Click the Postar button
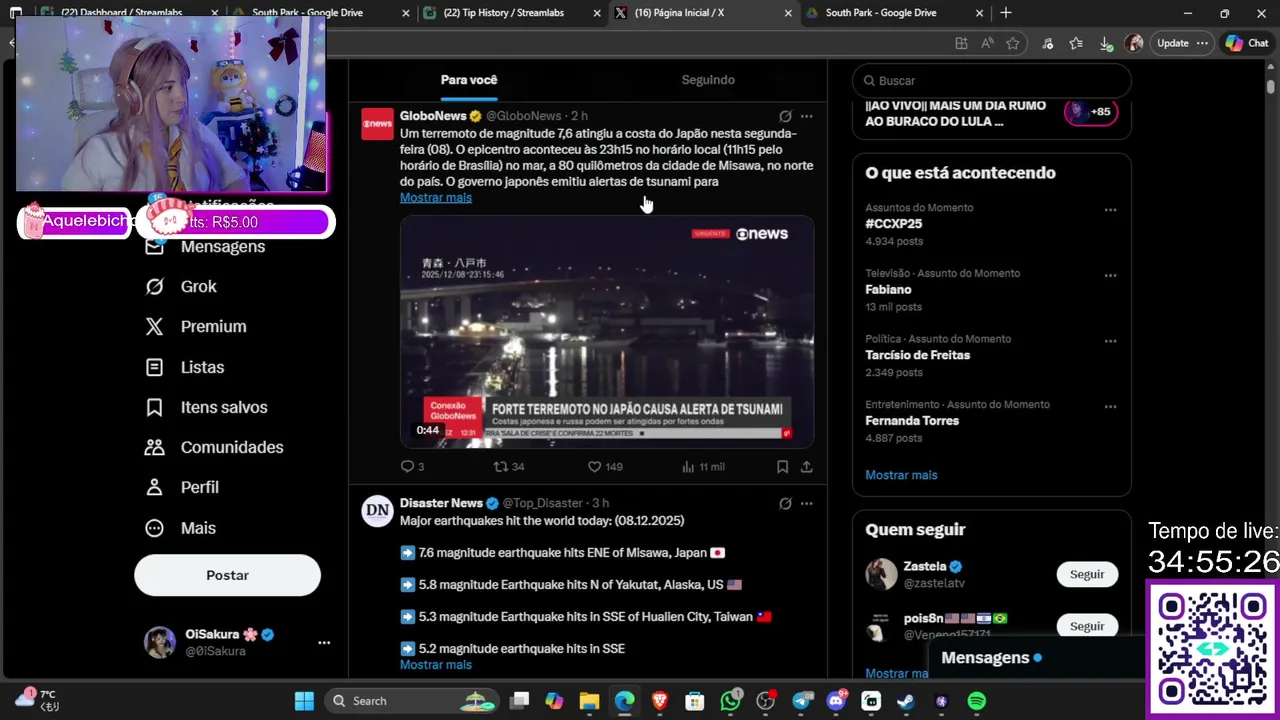 pos(227,575)
